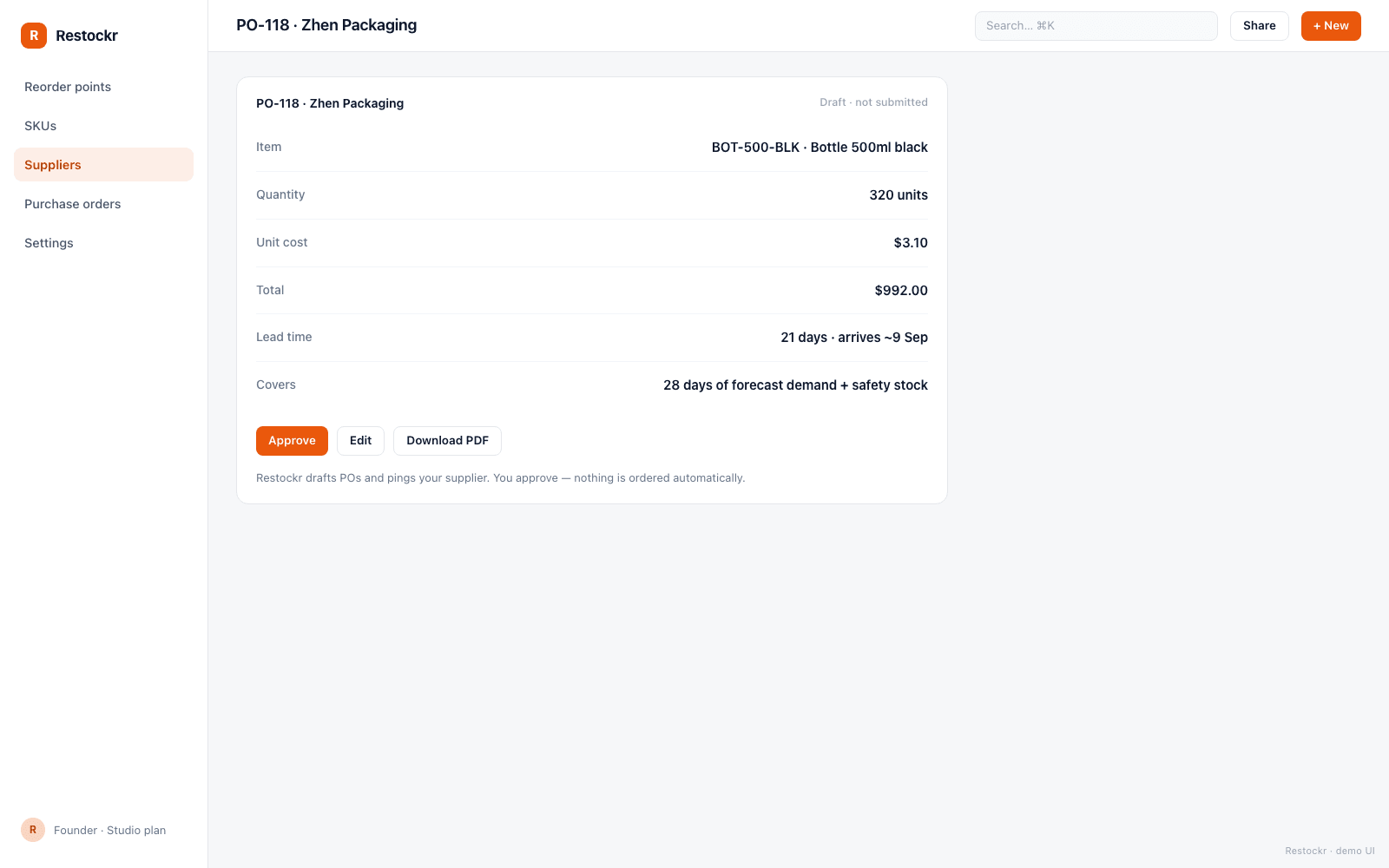Click the unit cost $3.10
Viewport: 1389px width, 868px height.
[911, 243]
